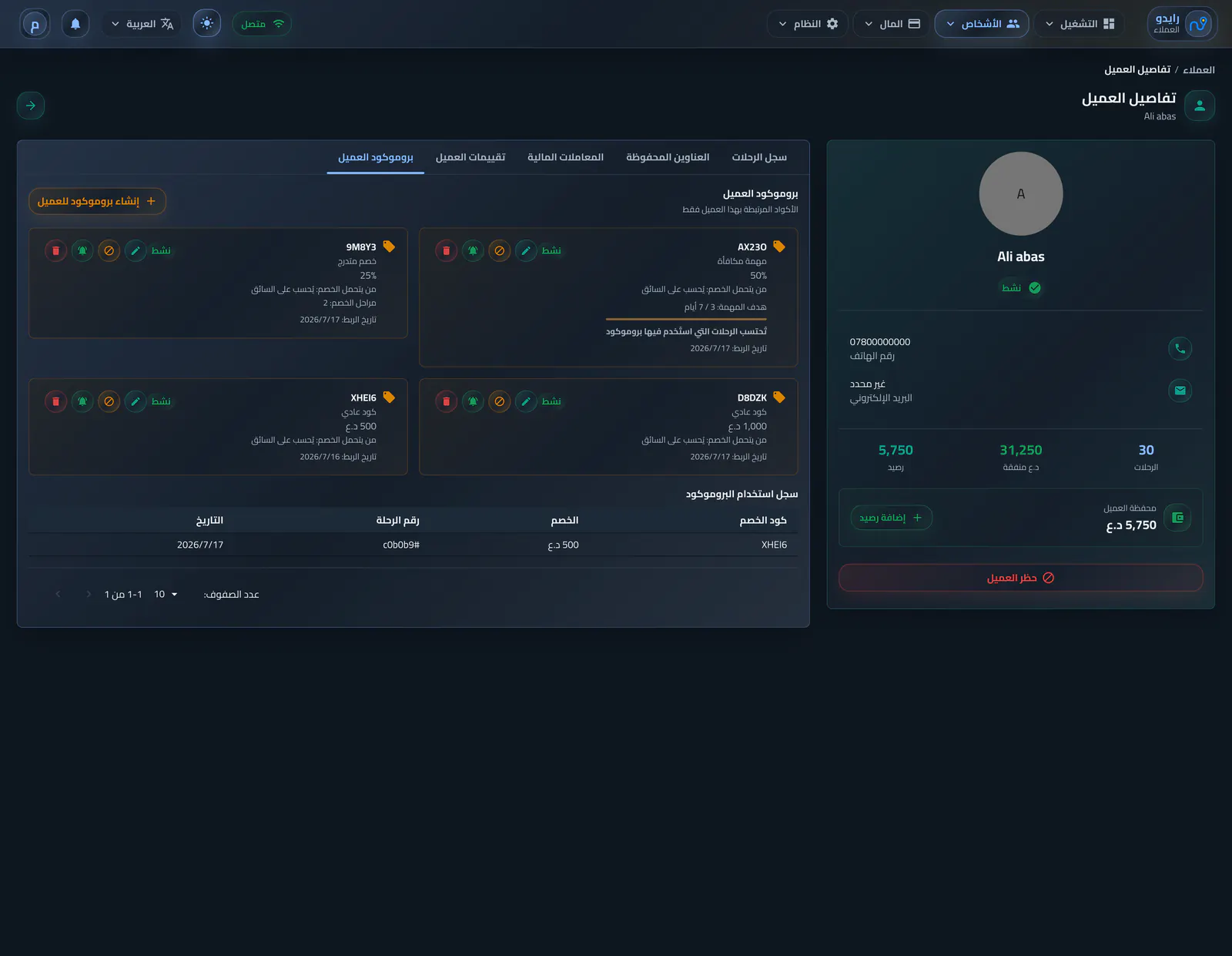The width and height of the screenshot is (1232, 956).
Task: Click the التاريخ column header
Action: coord(209,520)
